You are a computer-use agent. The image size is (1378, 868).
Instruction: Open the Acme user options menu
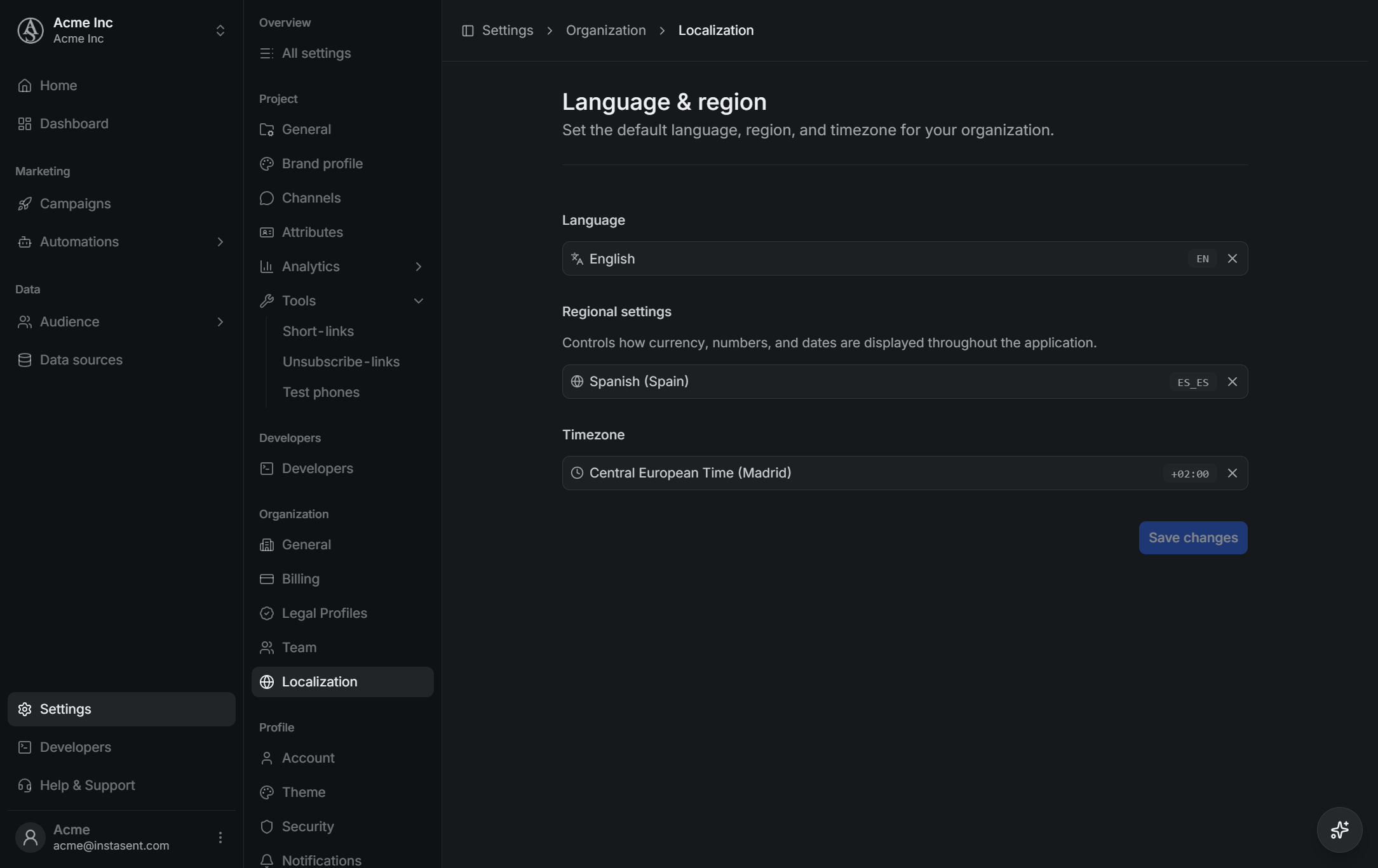[220, 838]
